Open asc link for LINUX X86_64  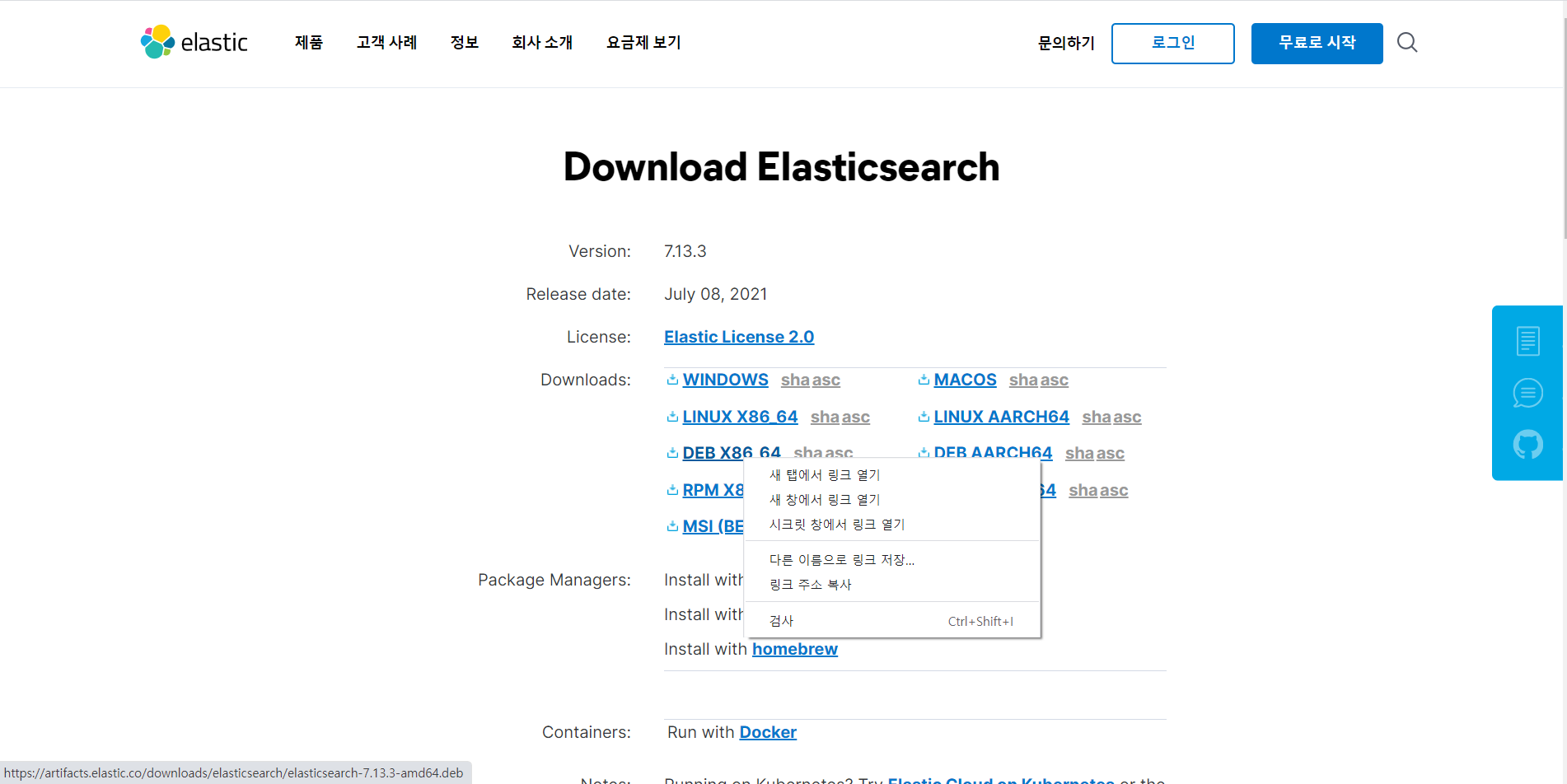coord(856,417)
